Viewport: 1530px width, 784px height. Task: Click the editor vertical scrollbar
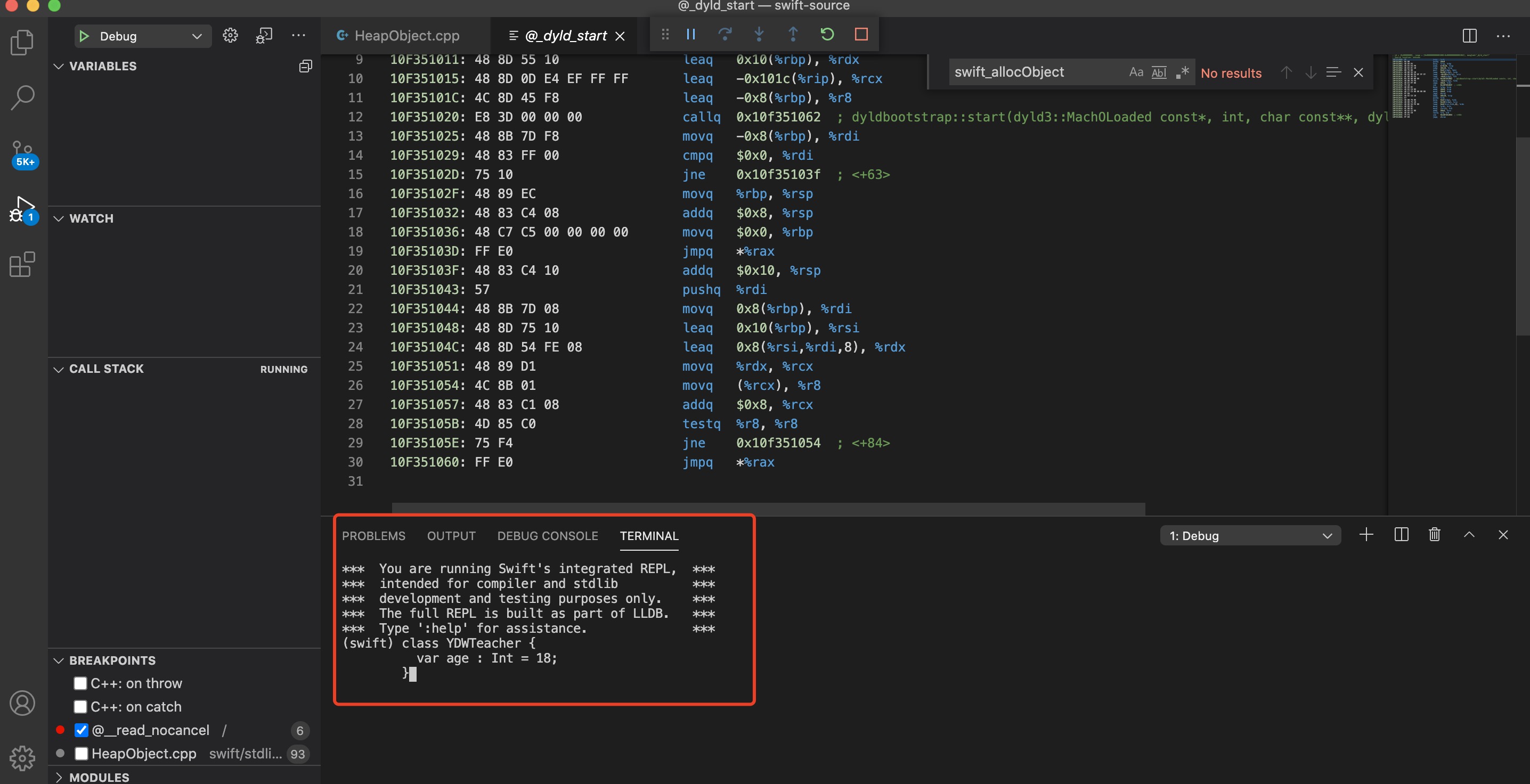1523,236
